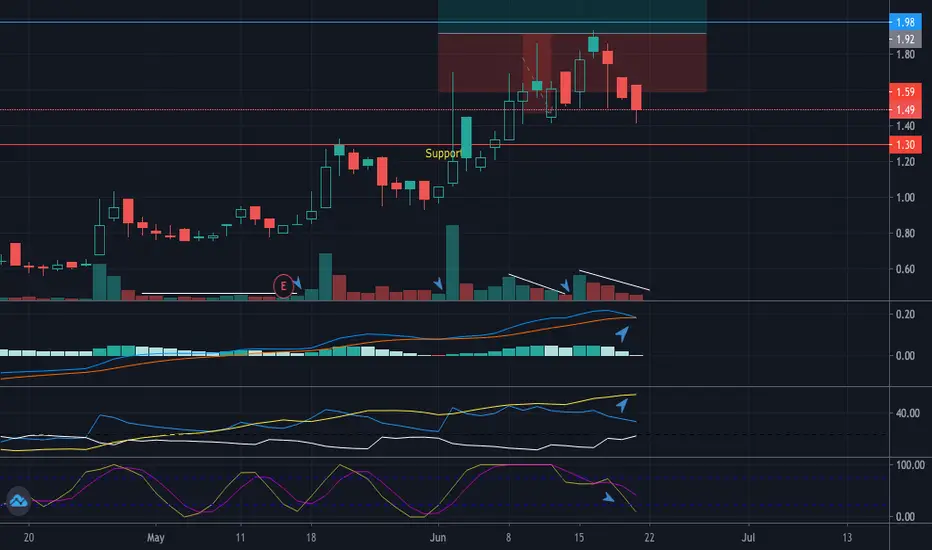Click the TradingView logo icon at bottom-left
This screenshot has height=550, width=932.
(18, 501)
